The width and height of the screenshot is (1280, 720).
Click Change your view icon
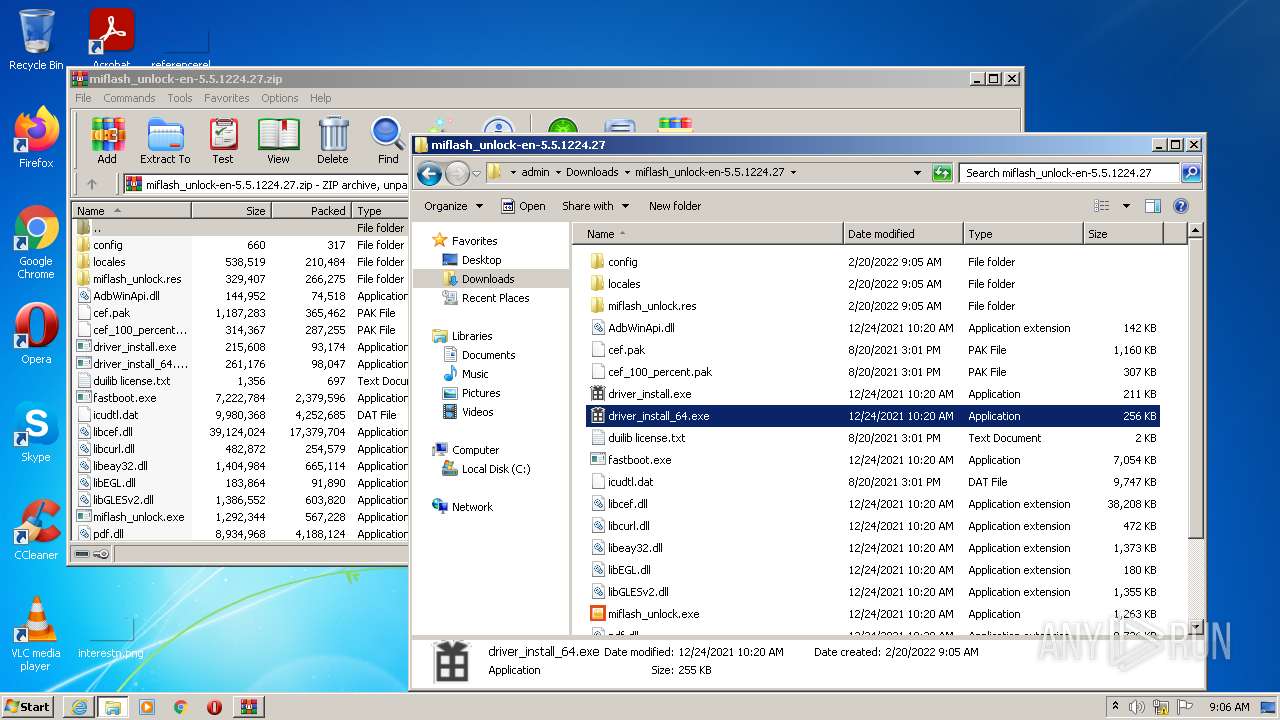[x=1101, y=206]
